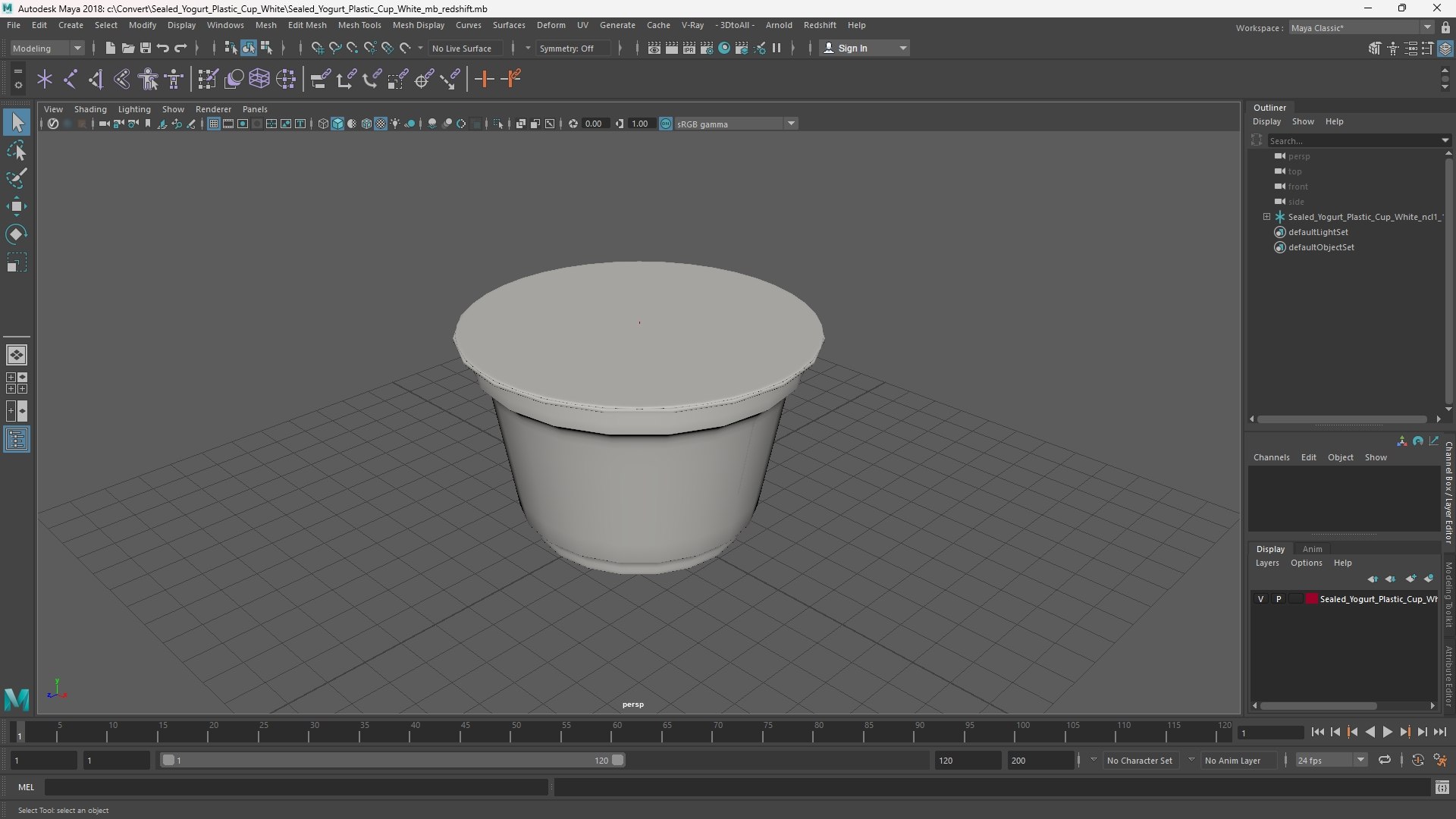
Task: Open the Redshift menu
Action: [x=820, y=25]
